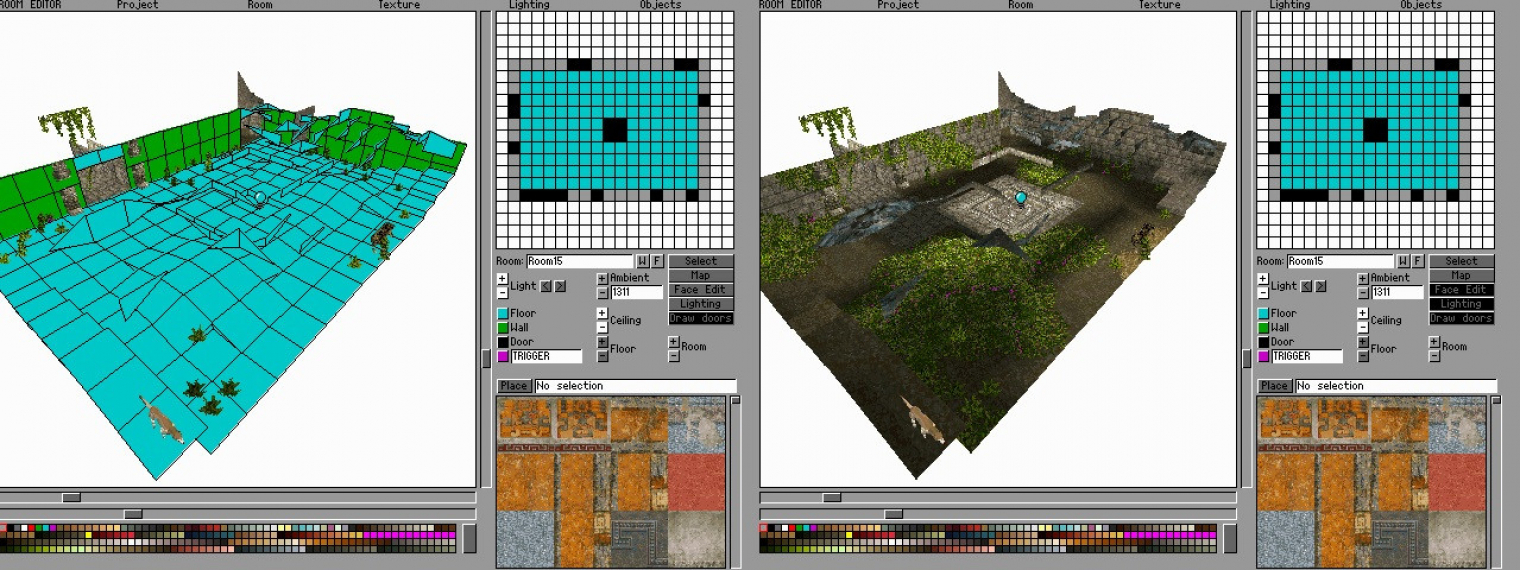Open the Texture menu in the right editor

pyautogui.click(x=1160, y=5)
